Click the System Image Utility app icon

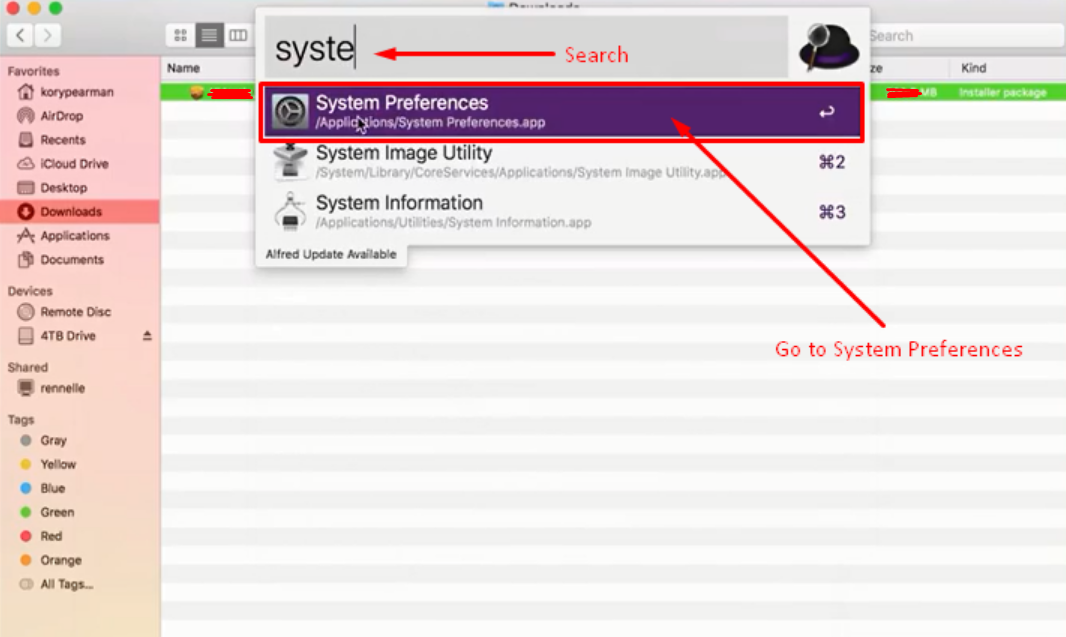tap(290, 162)
